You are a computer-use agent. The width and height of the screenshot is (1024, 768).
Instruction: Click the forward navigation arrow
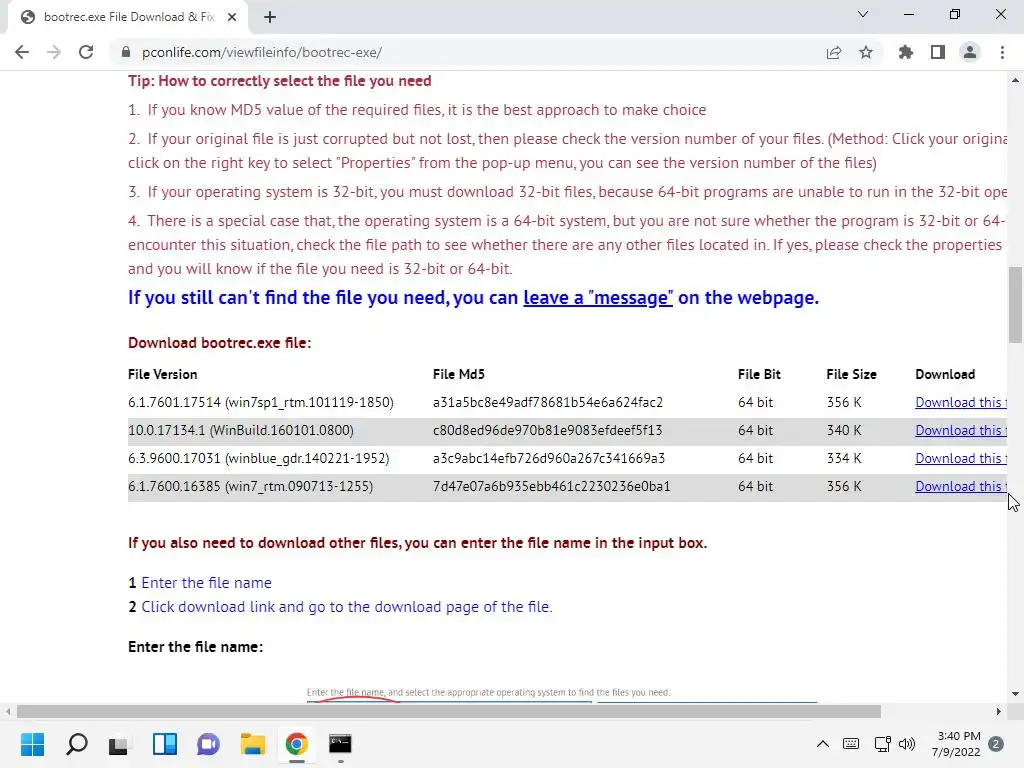(x=54, y=52)
